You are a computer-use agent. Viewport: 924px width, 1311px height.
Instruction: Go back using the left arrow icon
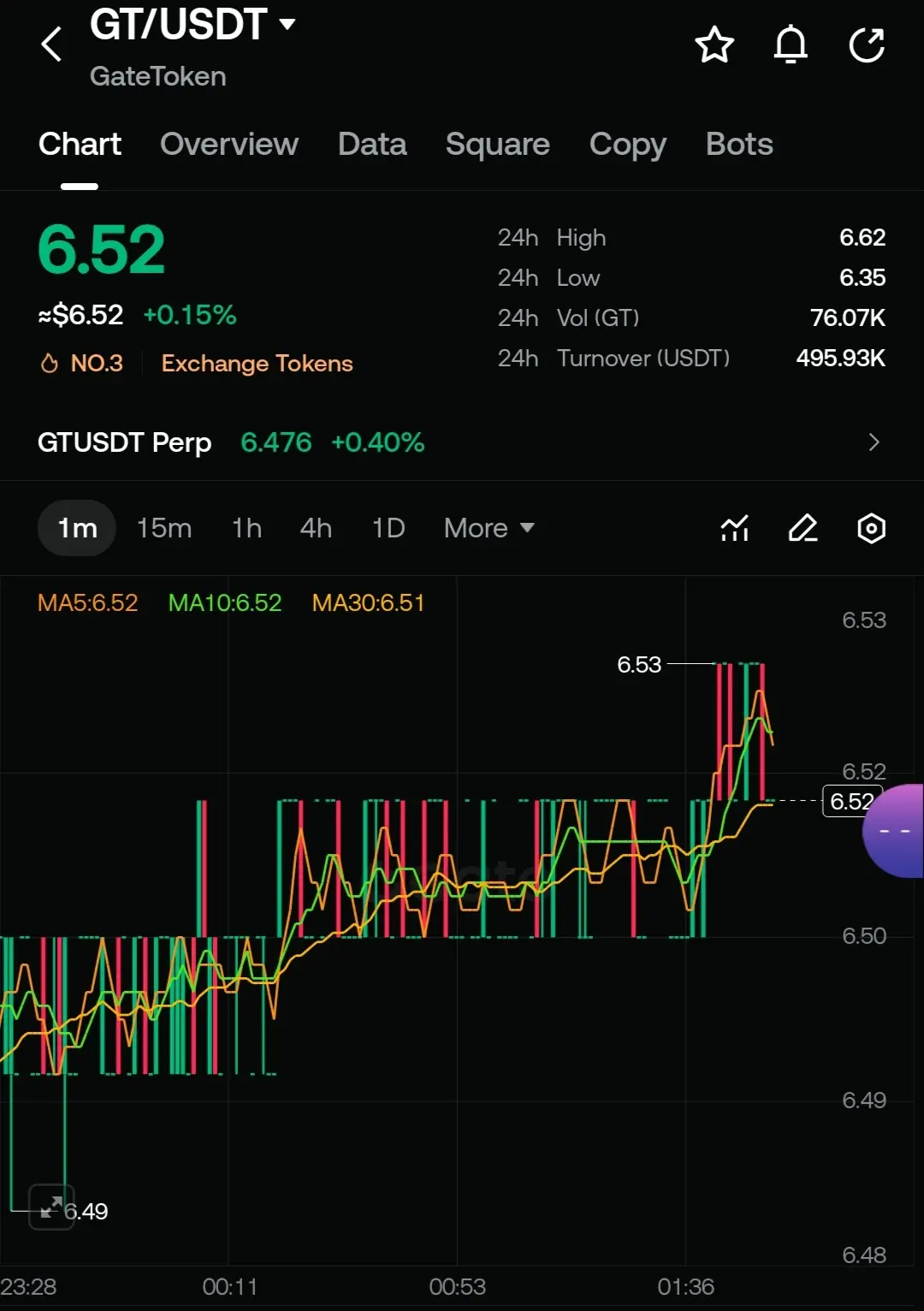(x=51, y=44)
